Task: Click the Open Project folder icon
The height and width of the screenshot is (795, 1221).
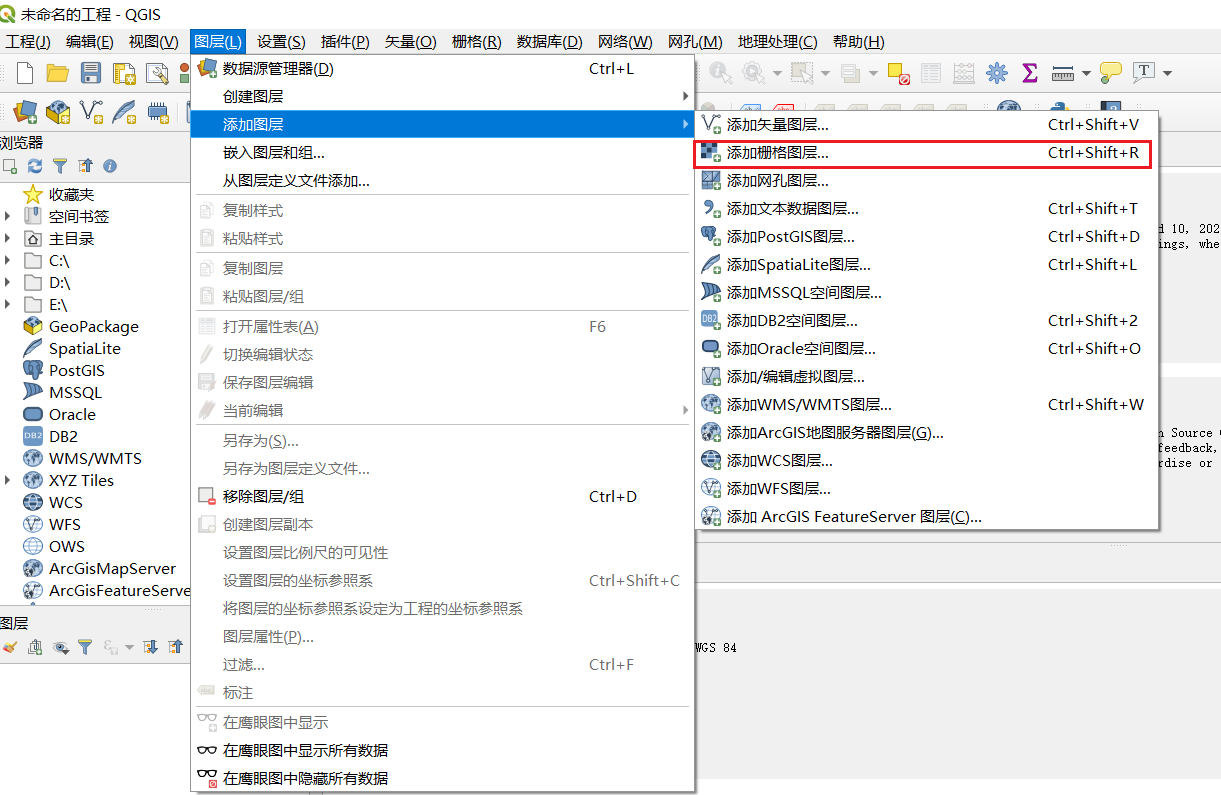Action: pyautogui.click(x=58, y=73)
